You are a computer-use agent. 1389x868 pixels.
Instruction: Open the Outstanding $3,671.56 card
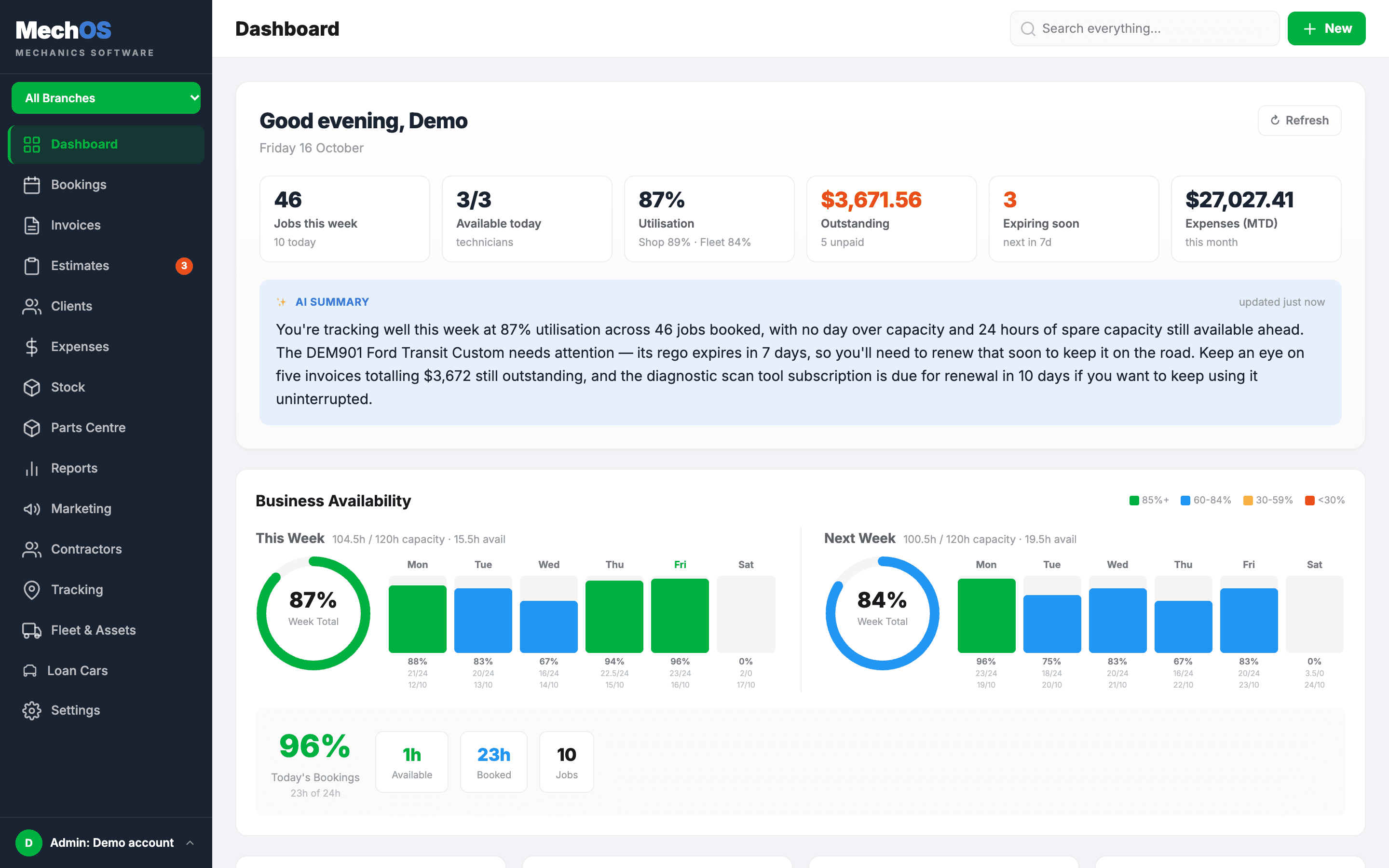tap(891, 219)
